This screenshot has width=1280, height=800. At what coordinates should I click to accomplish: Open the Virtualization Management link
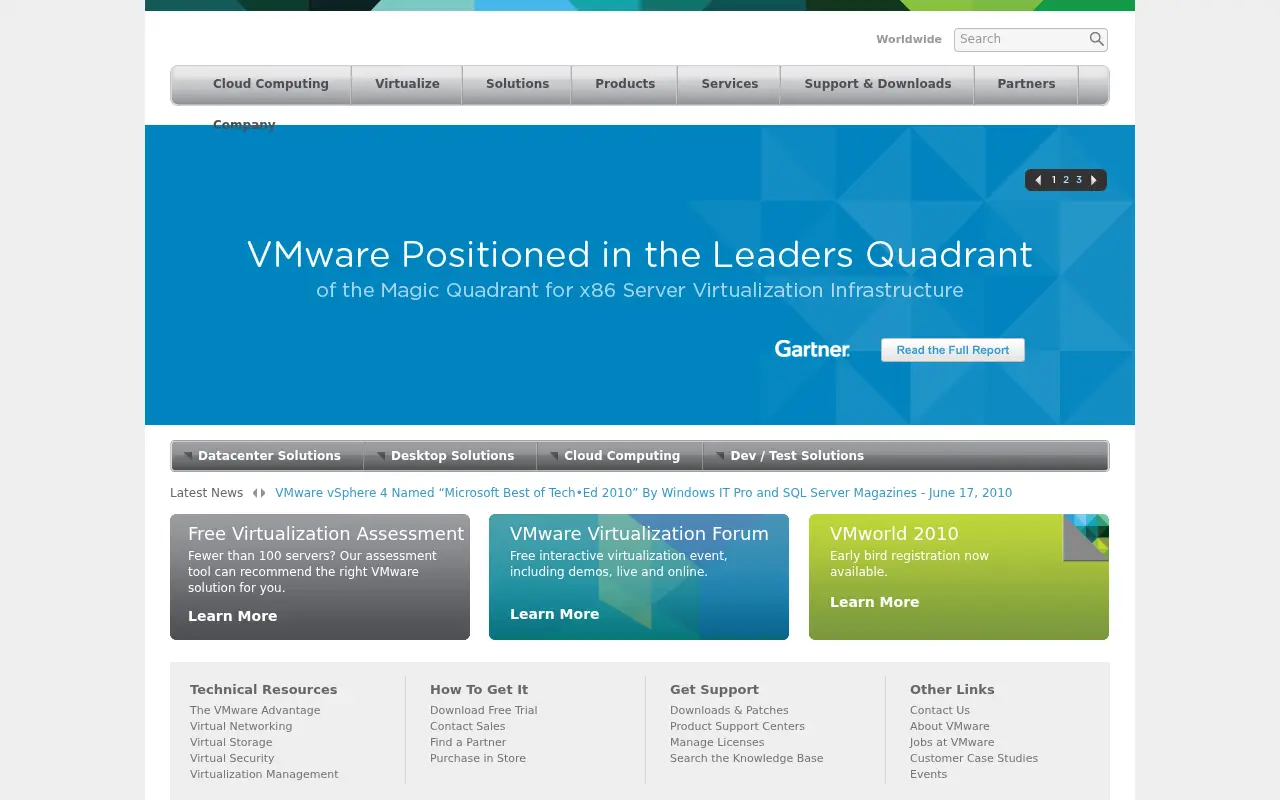[x=264, y=774]
